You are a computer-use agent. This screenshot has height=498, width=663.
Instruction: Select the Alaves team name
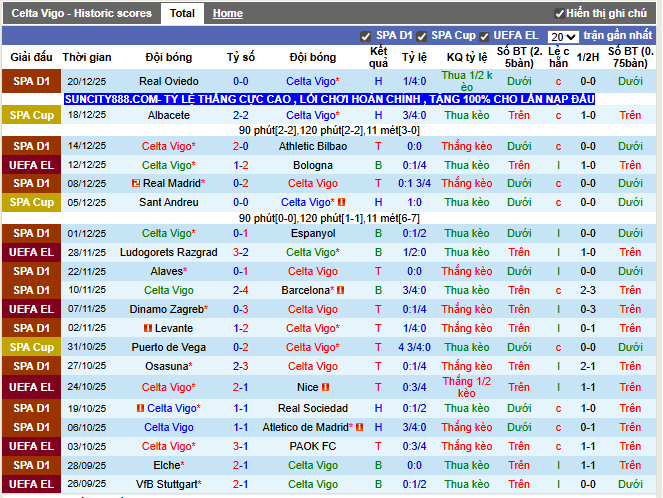pos(169,271)
